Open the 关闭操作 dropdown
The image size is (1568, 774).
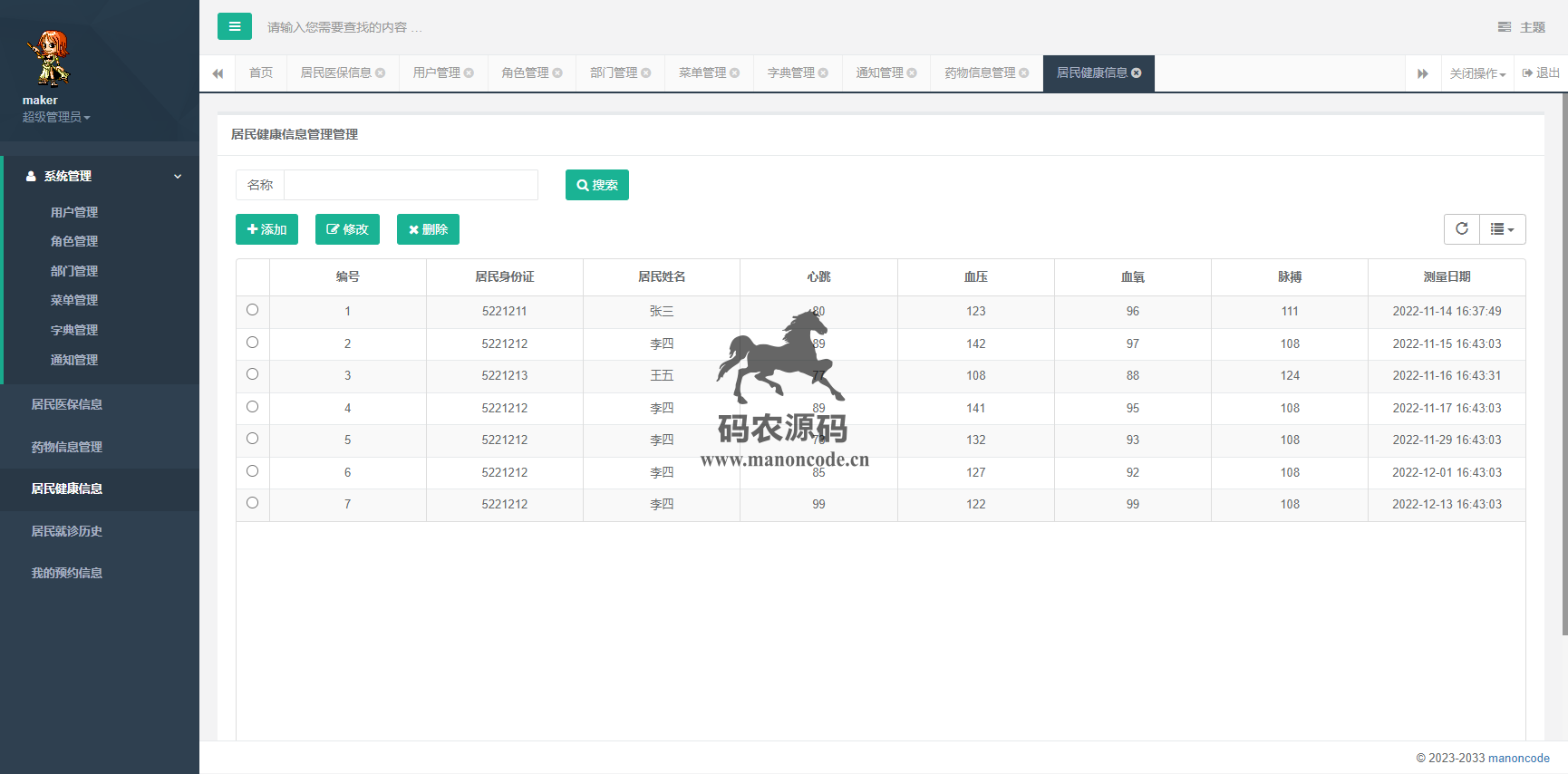[1476, 73]
